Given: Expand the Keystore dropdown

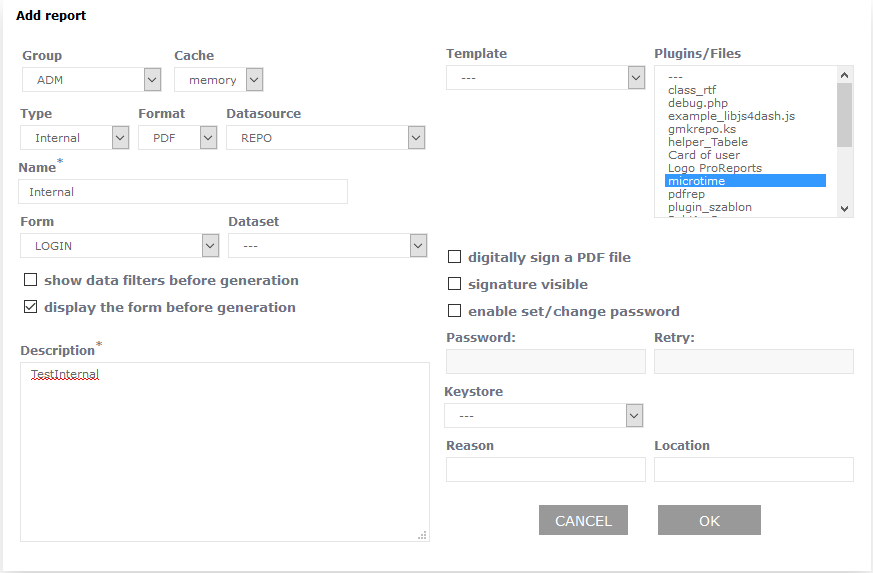Looking at the screenshot, I should point(544,416).
